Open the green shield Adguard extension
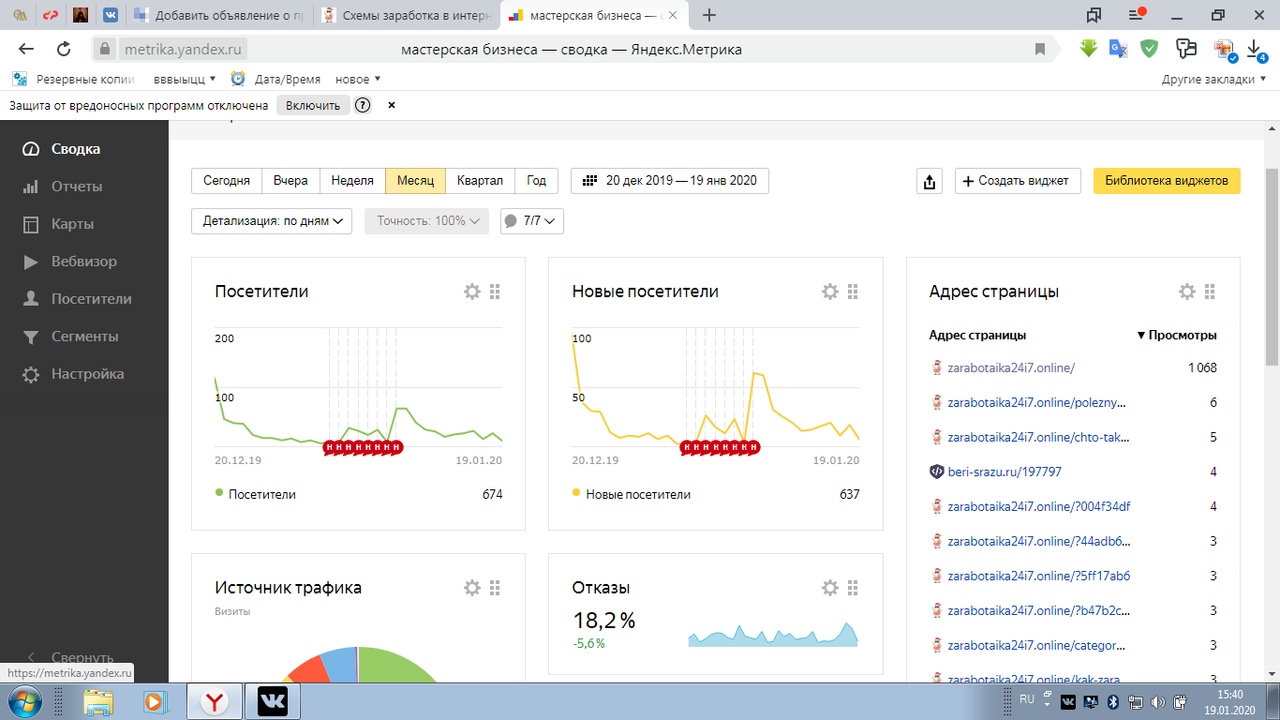1280x720 pixels. tap(1150, 48)
